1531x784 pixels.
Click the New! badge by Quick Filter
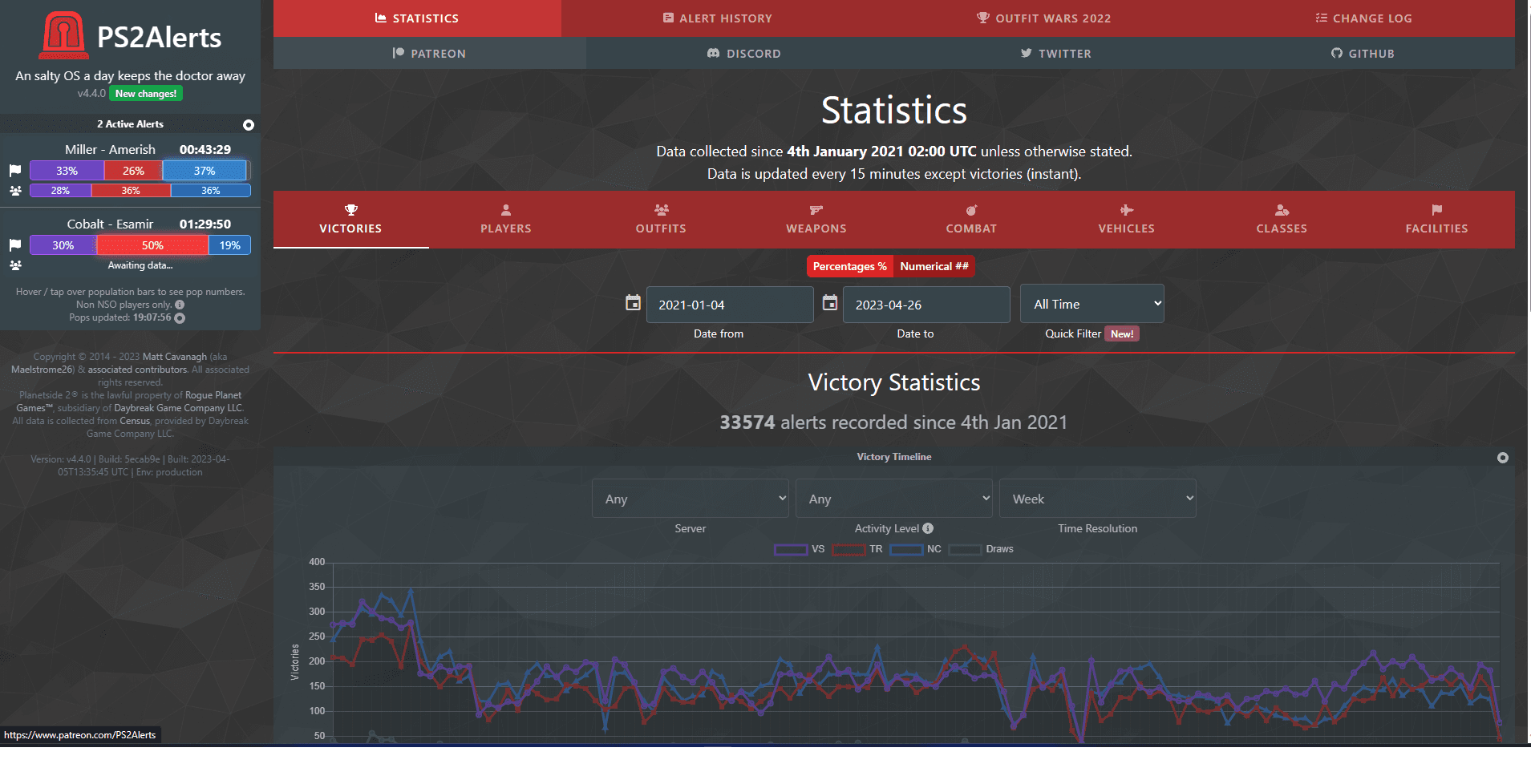pyautogui.click(x=1122, y=334)
